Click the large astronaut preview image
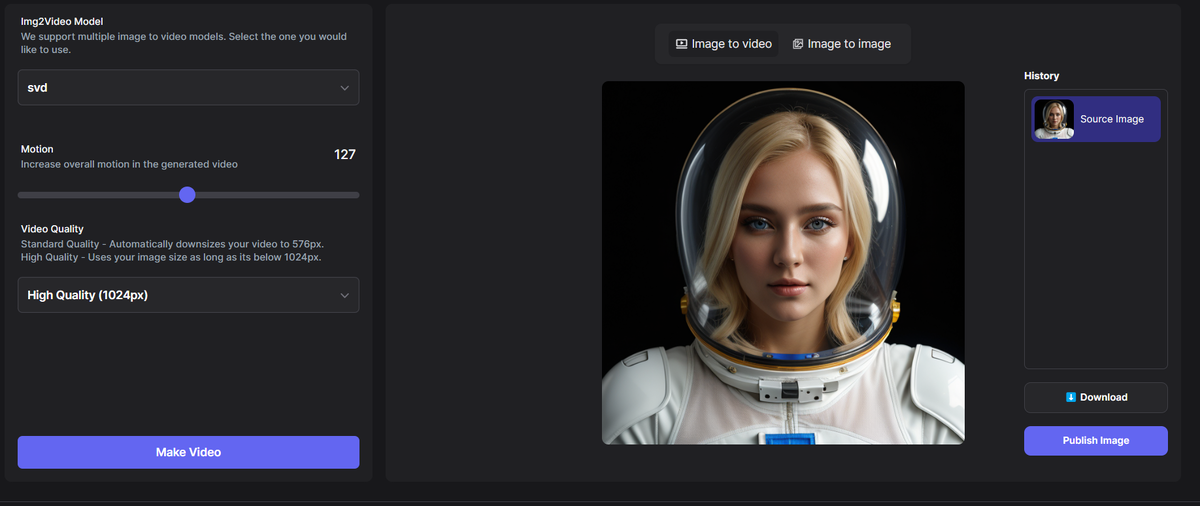The image size is (1200, 506). click(x=783, y=263)
